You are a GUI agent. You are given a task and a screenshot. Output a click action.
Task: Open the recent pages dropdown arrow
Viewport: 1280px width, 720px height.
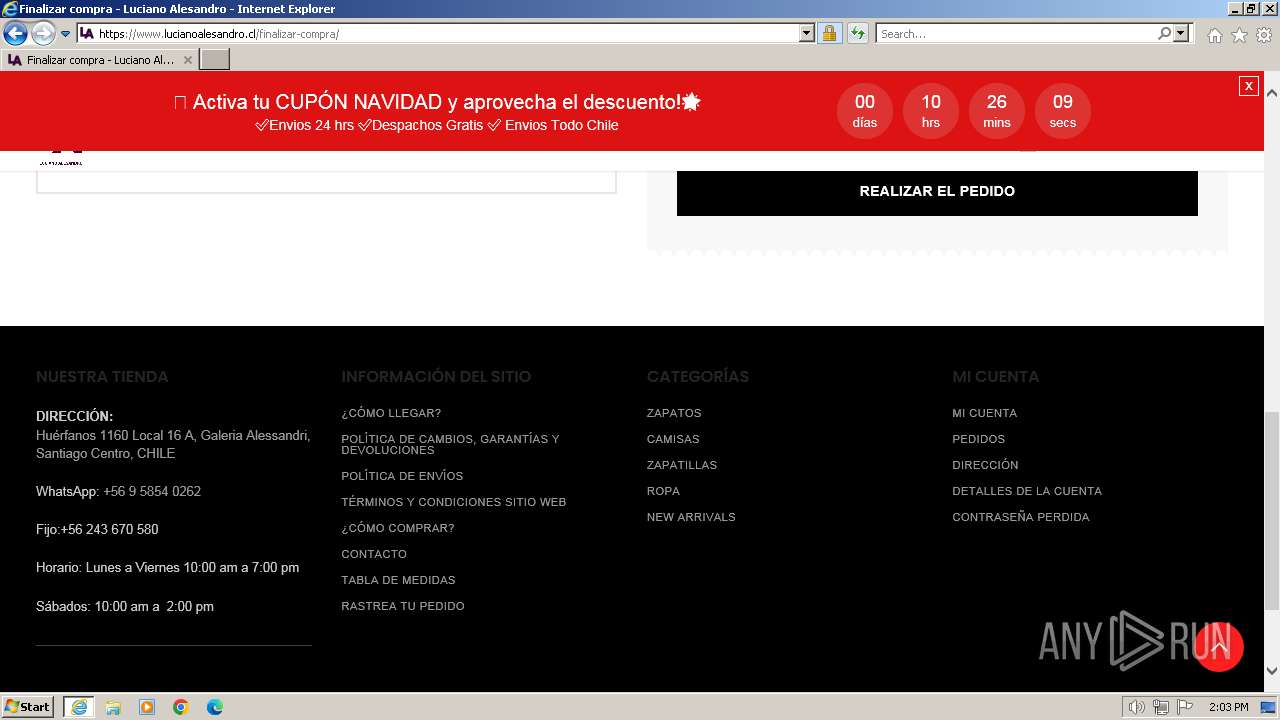pyautogui.click(x=66, y=34)
